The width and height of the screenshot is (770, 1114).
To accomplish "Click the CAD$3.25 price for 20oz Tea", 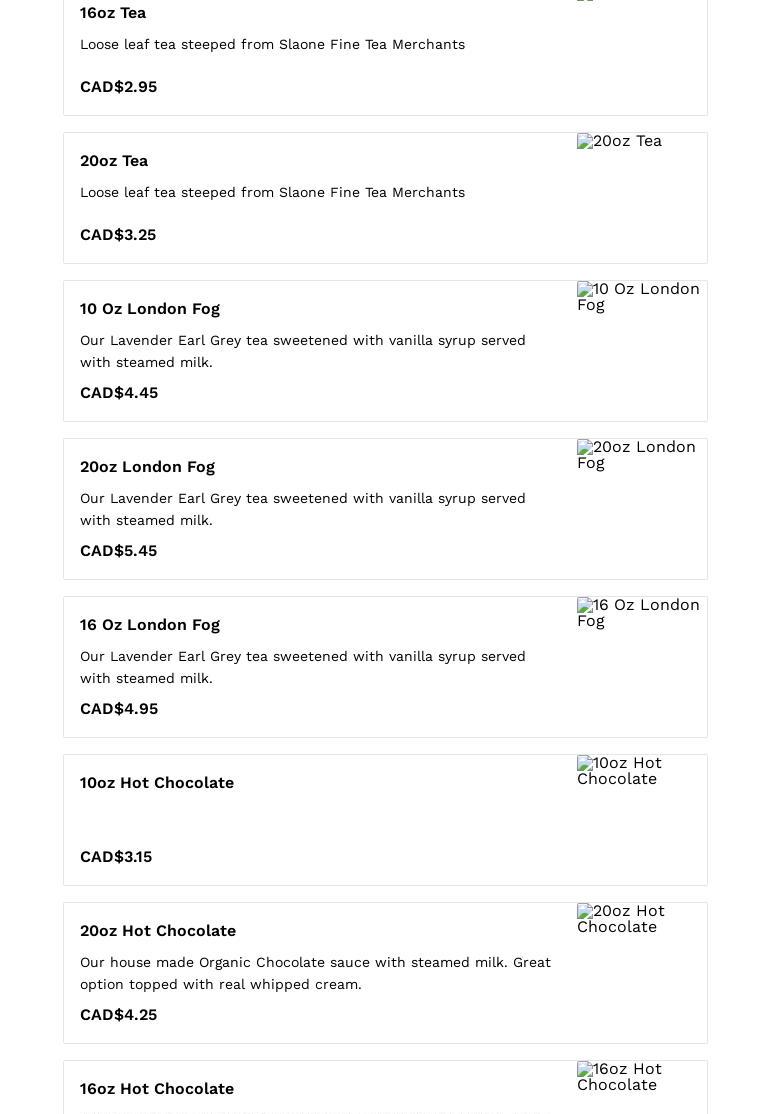I will pyautogui.click(x=118, y=235).
